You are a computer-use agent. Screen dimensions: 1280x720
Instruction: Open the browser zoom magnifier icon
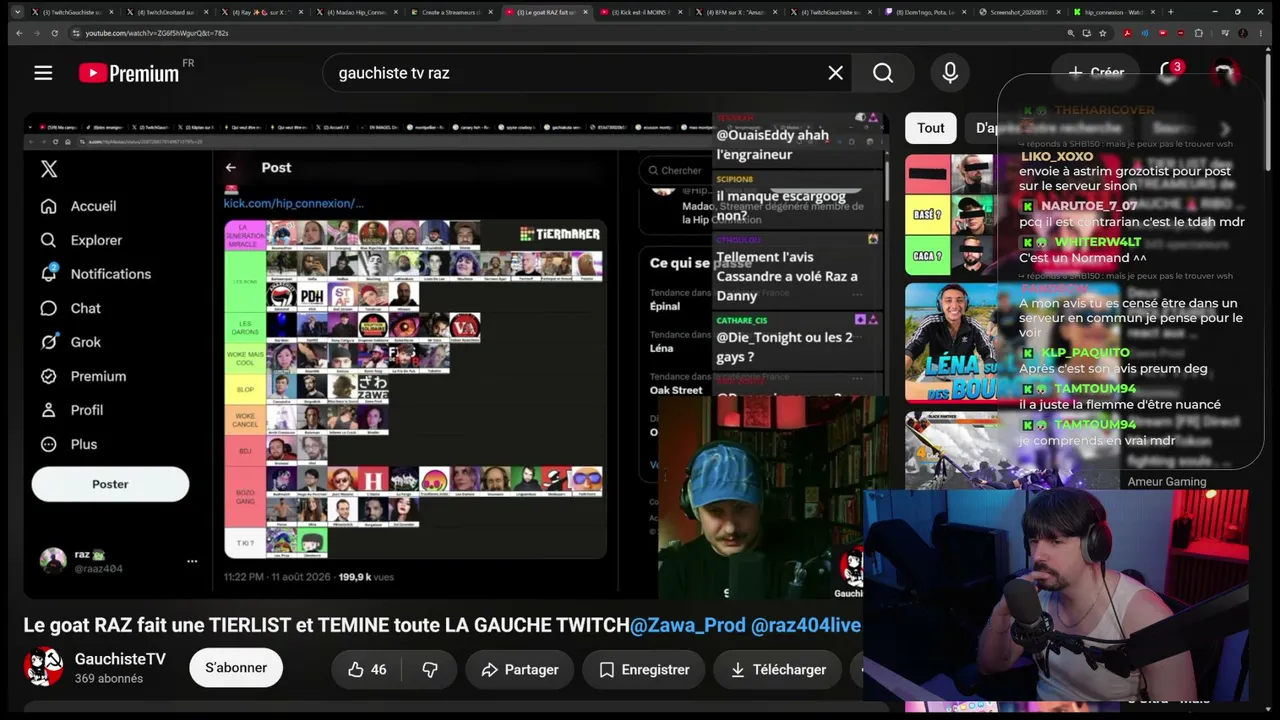(1071, 33)
